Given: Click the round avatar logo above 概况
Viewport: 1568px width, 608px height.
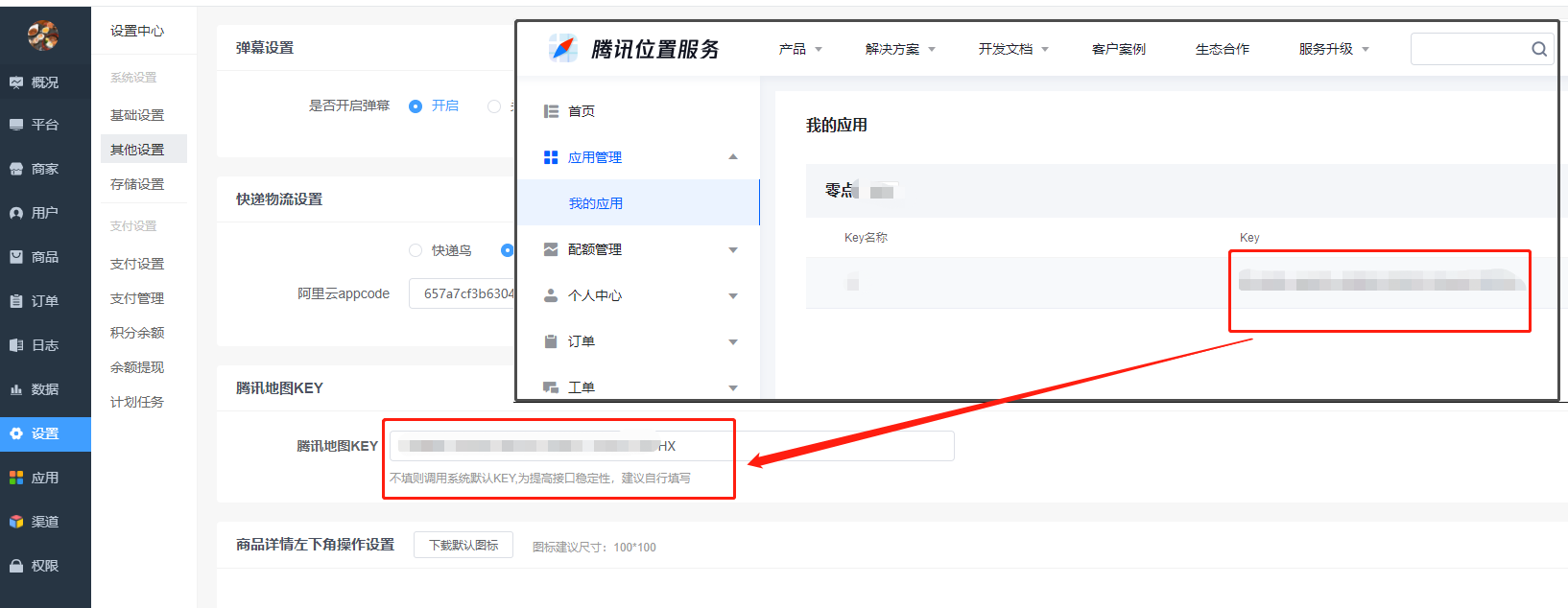Looking at the screenshot, I should tap(43, 35).
